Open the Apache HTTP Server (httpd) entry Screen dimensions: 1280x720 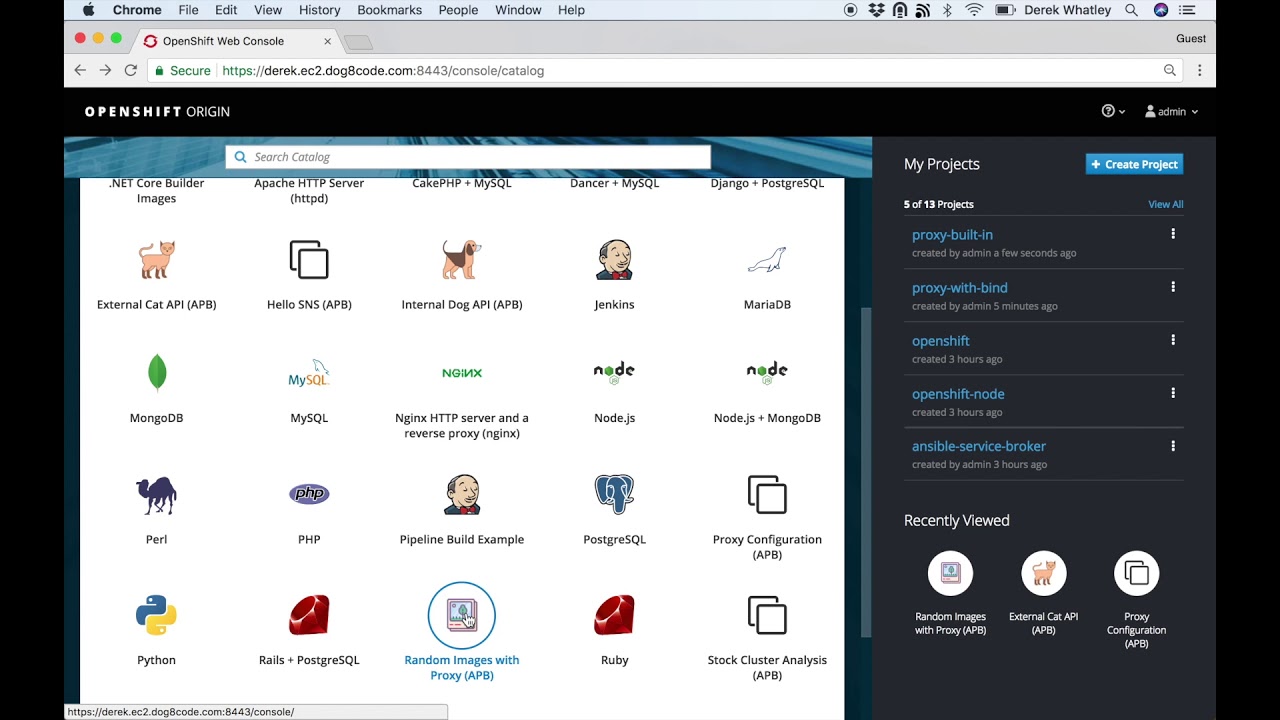309,191
